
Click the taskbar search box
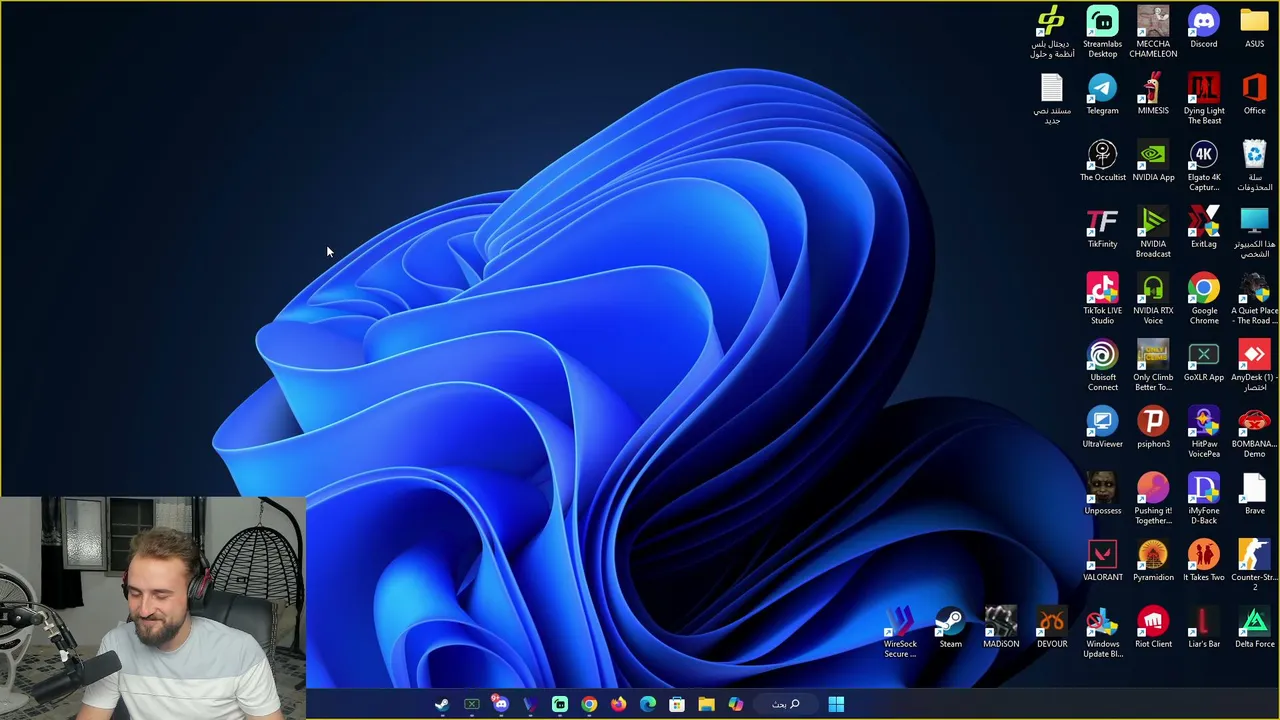point(786,704)
